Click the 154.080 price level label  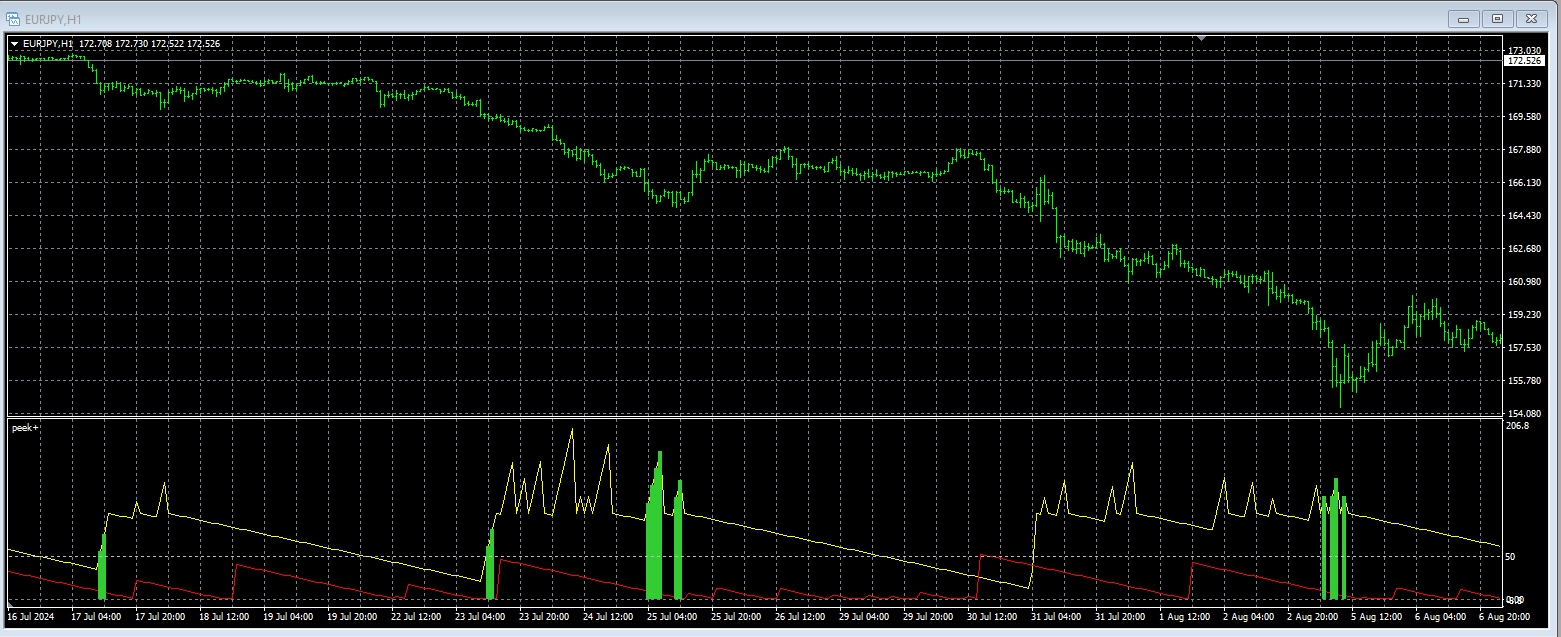pyautogui.click(x=1523, y=413)
